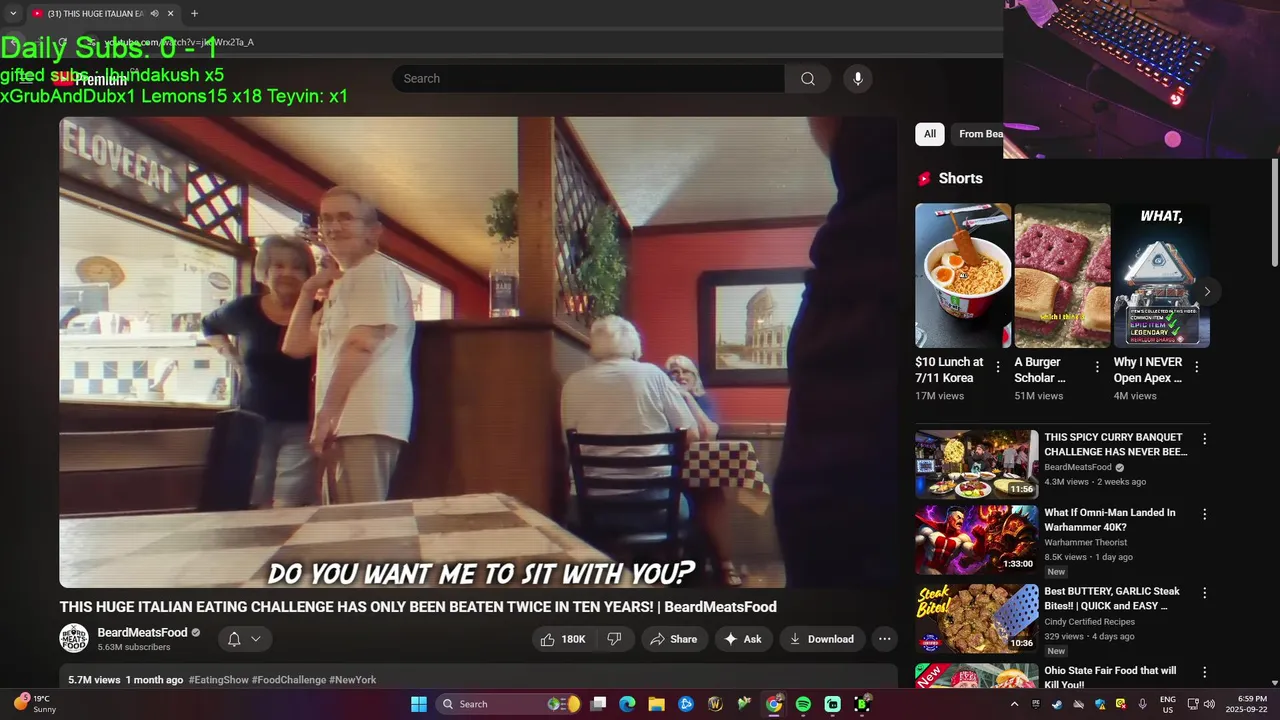
Task: Click the Download button
Action: pos(821,639)
